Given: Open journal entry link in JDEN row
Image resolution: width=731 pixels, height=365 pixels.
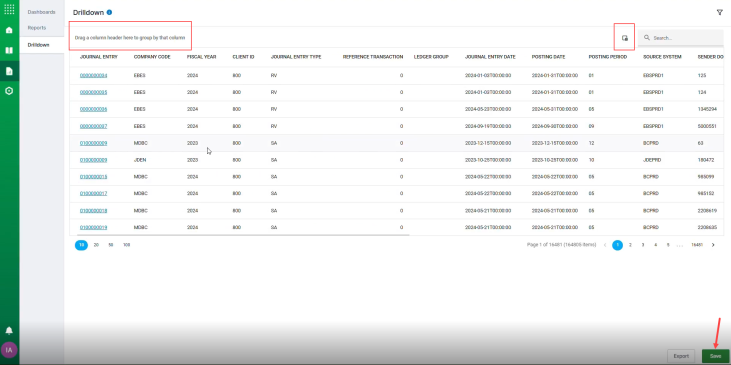Looking at the screenshot, I should pos(93,160).
